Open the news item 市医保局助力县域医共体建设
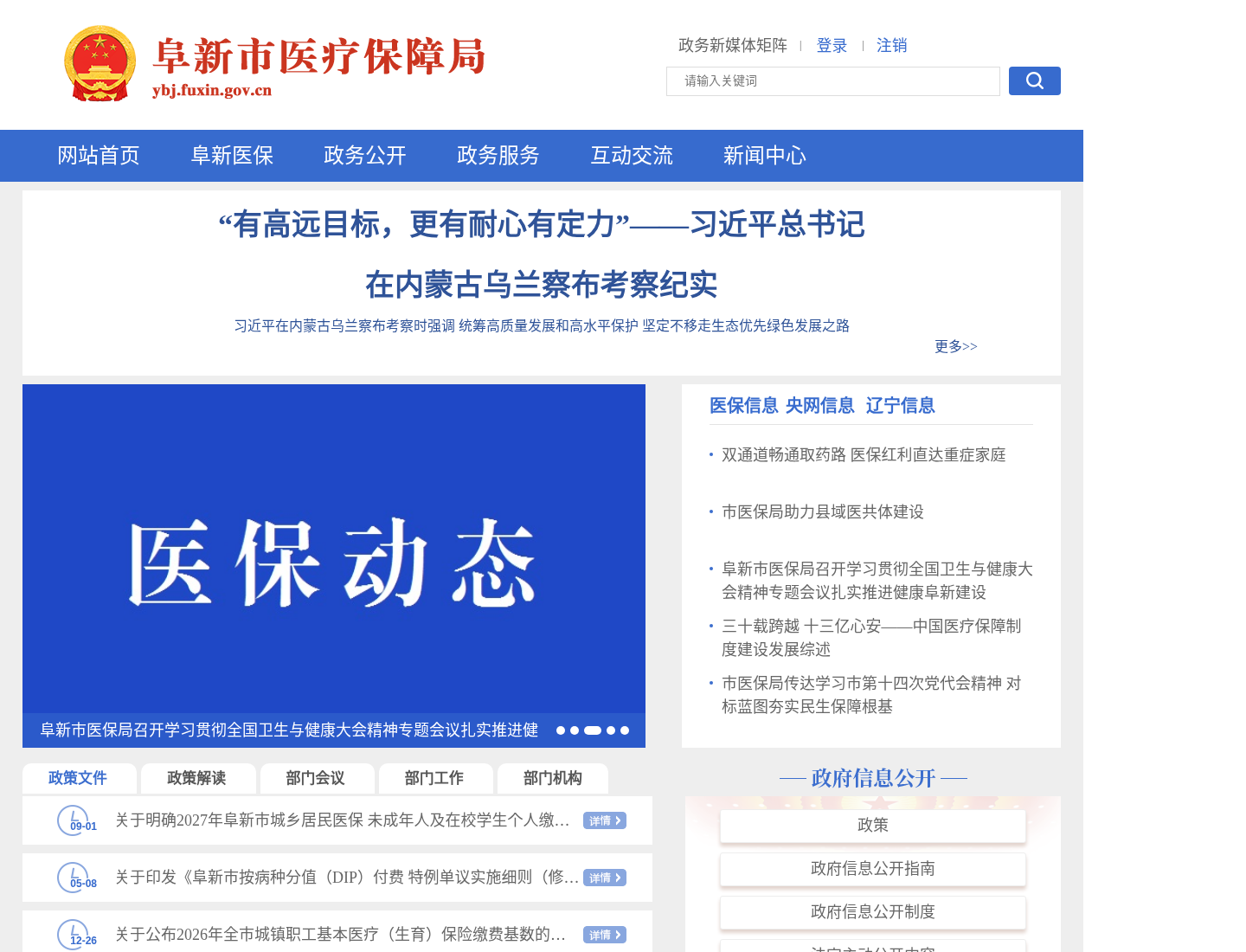This screenshot has height=952, width=1246. point(823,512)
